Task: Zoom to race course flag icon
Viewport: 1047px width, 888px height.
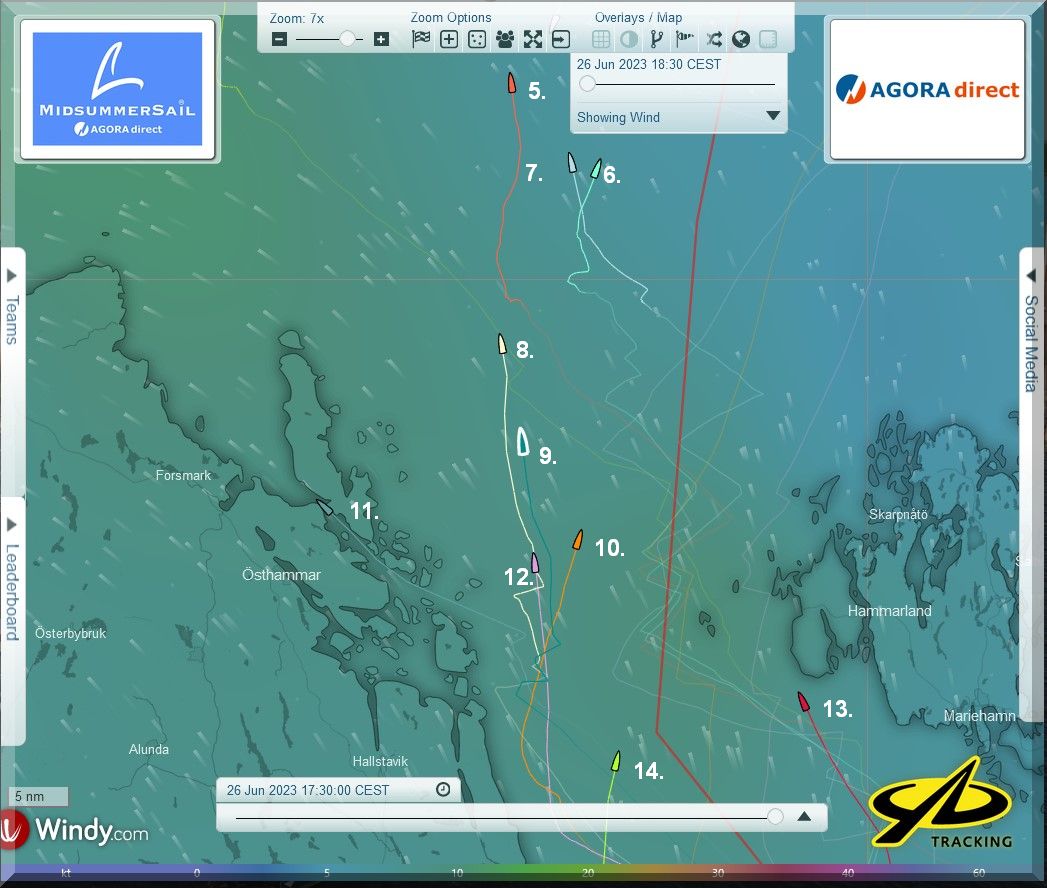Action: click(x=421, y=40)
